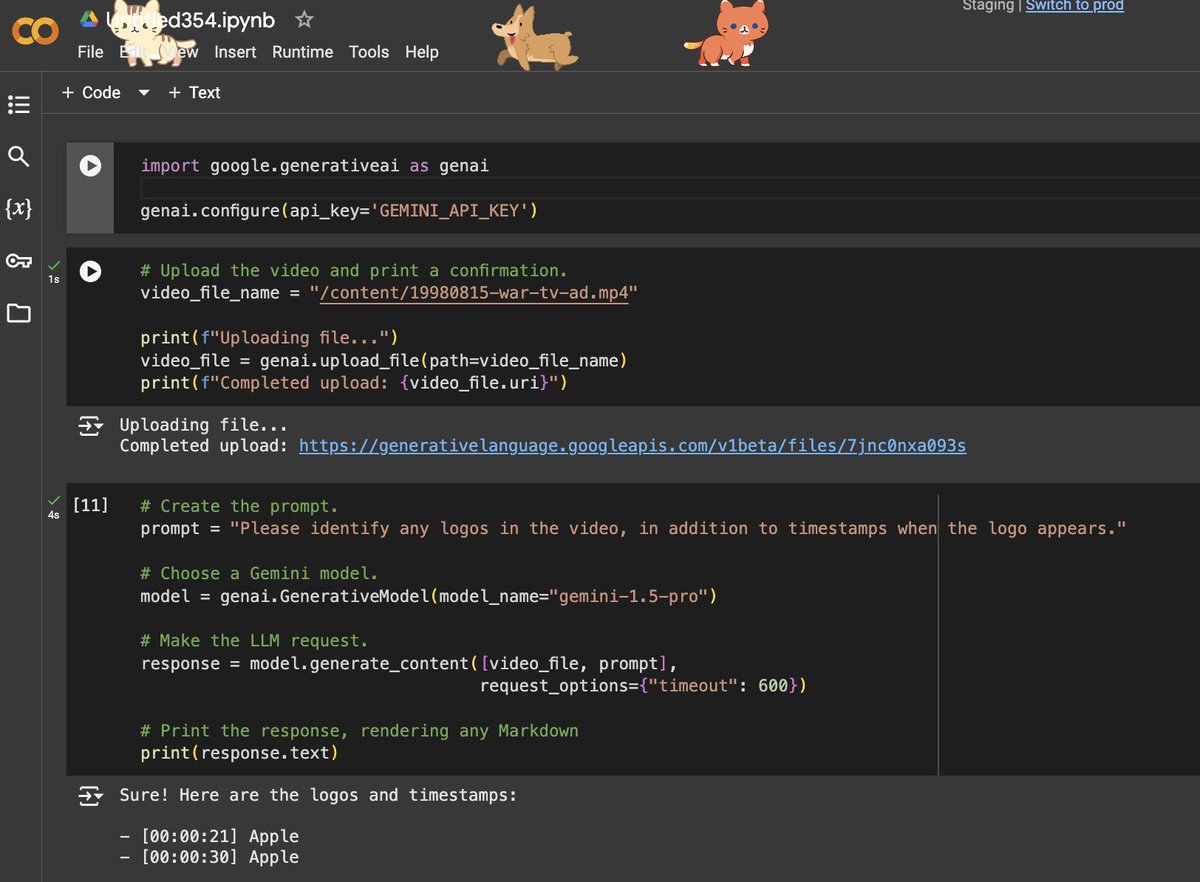Open the secrets key icon panel
This screenshot has width=1200, height=882.
(19, 261)
